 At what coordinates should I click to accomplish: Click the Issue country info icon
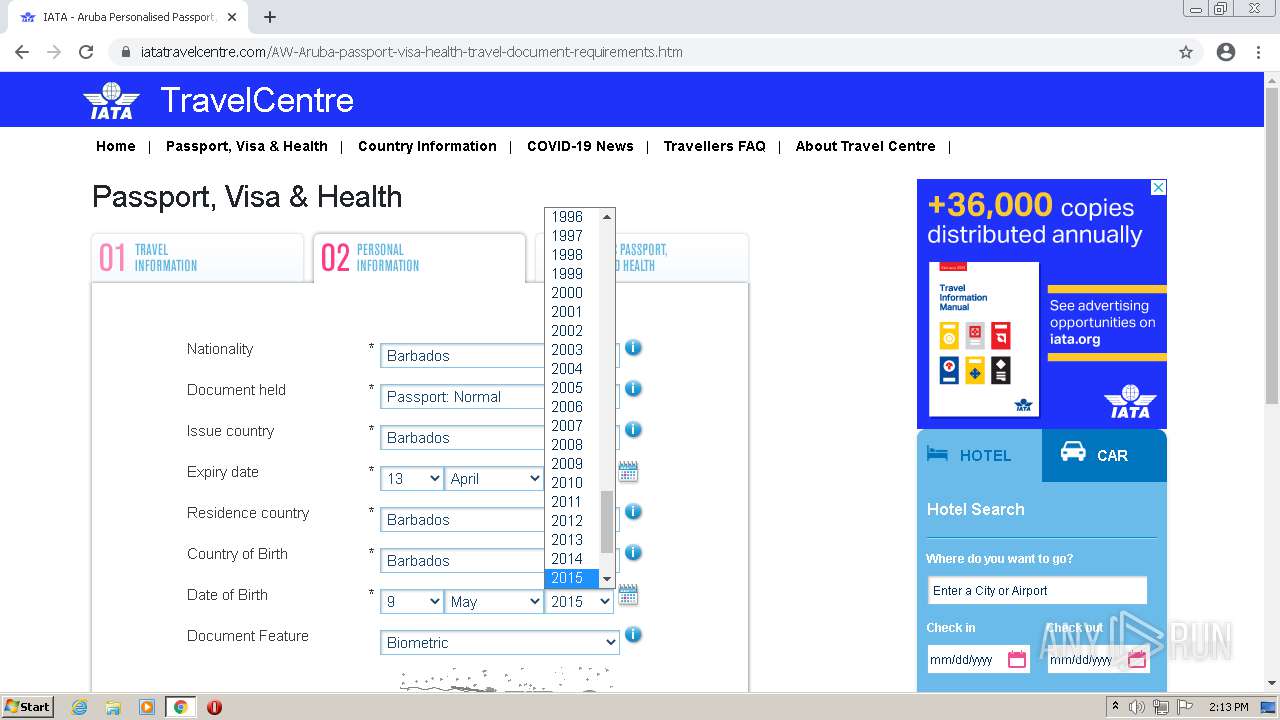pyautogui.click(x=633, y=430)
